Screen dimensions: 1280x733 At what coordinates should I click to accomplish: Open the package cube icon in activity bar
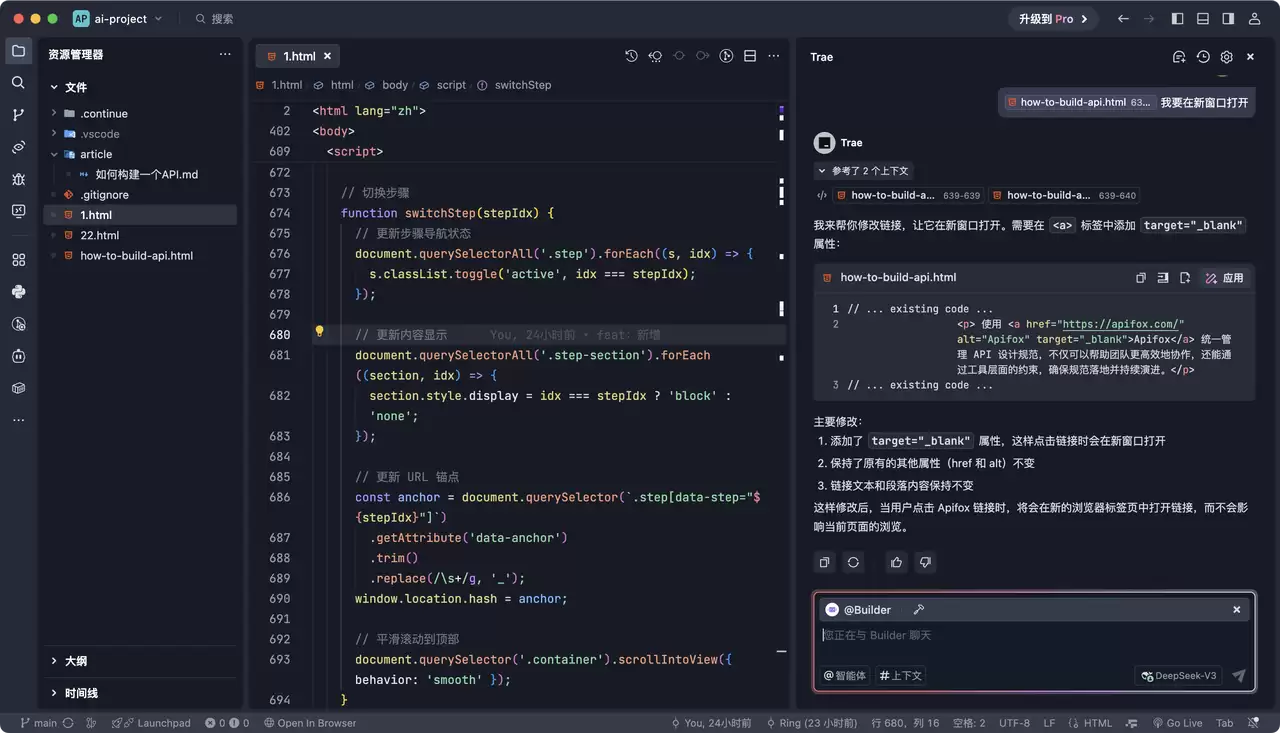(x=18, y=388)
